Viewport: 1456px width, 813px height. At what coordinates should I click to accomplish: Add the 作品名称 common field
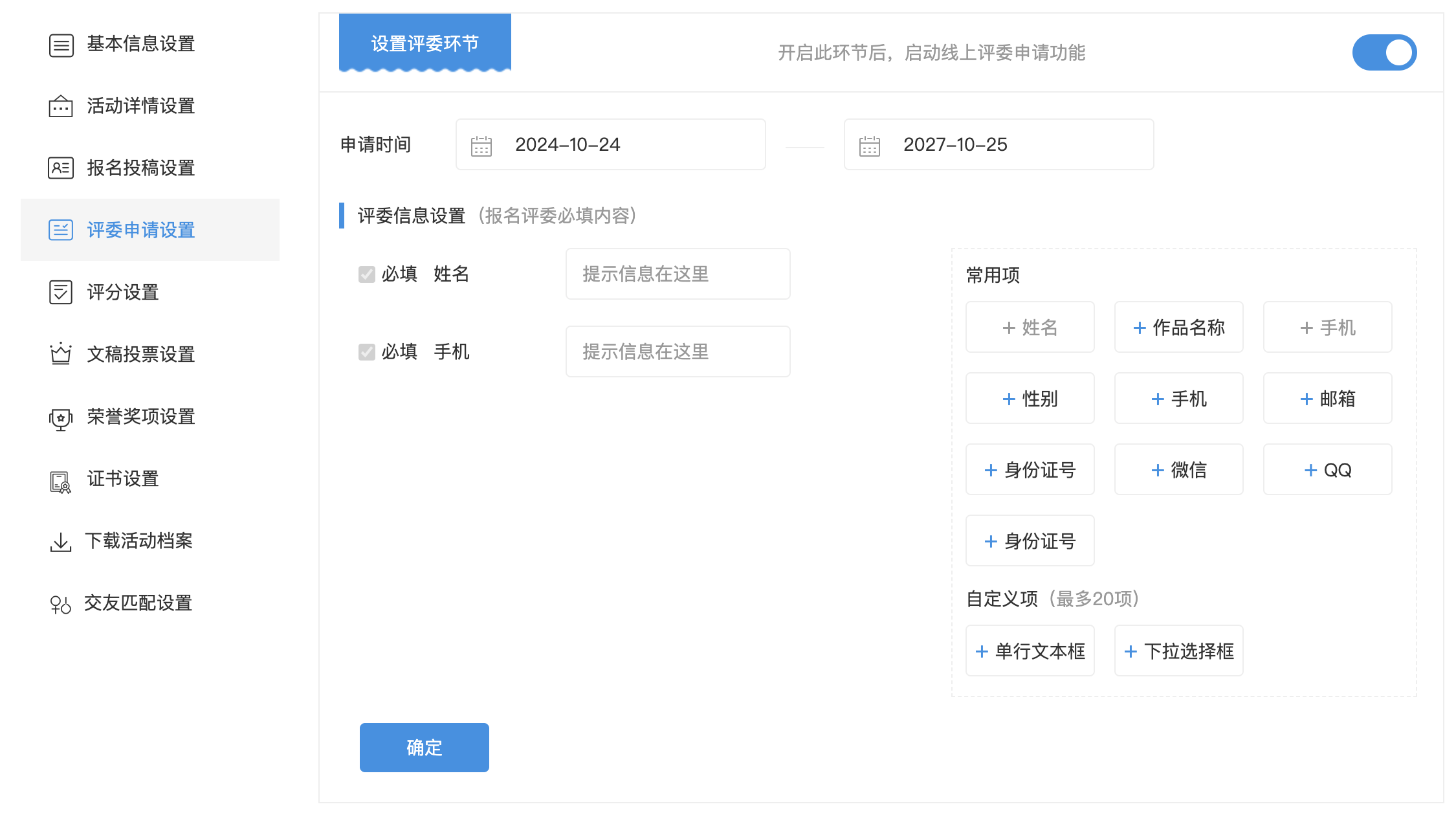coord(1178,328)
